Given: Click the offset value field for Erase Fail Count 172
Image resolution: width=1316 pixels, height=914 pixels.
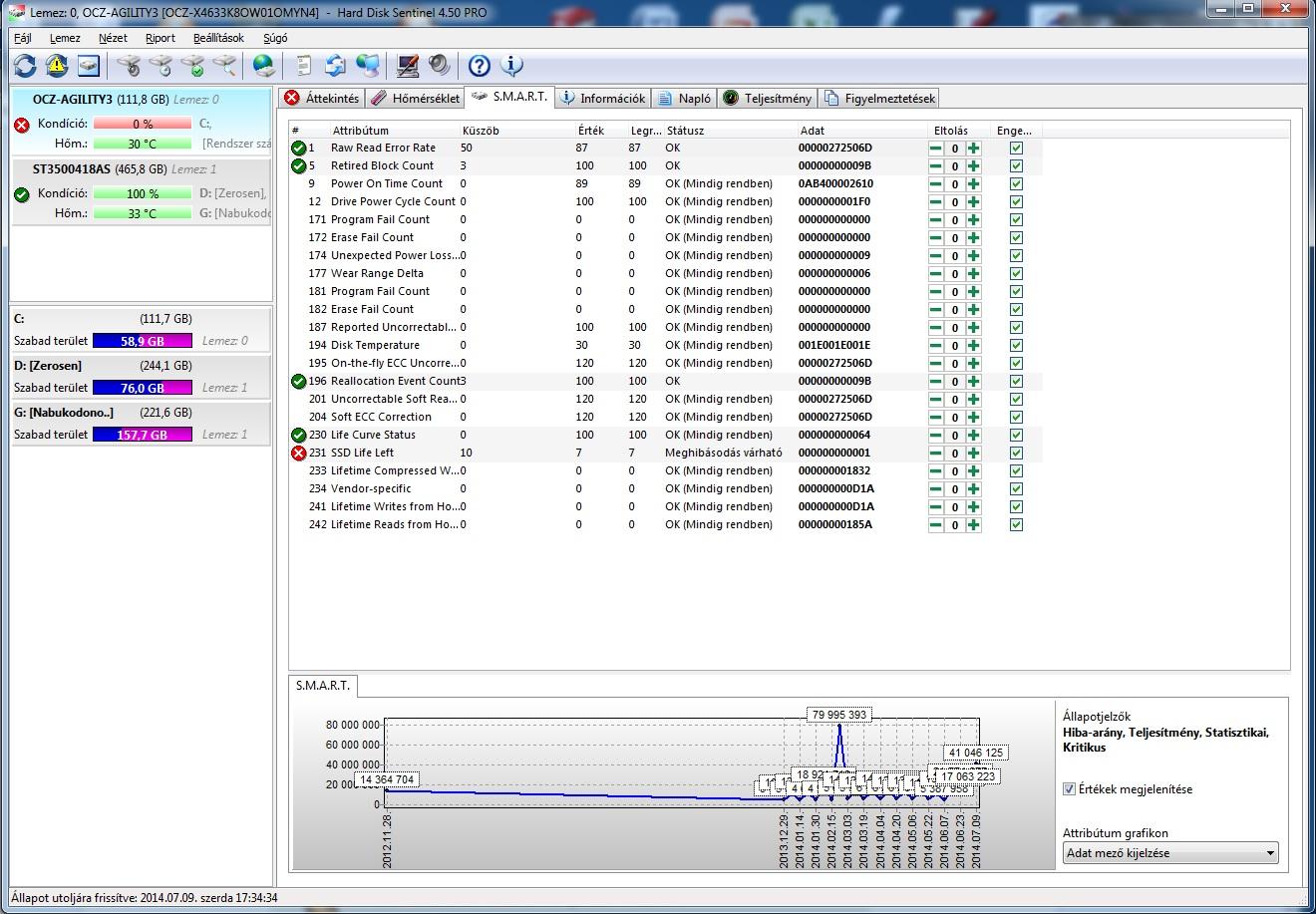Looking at the screenshot, I should point(954,238).
